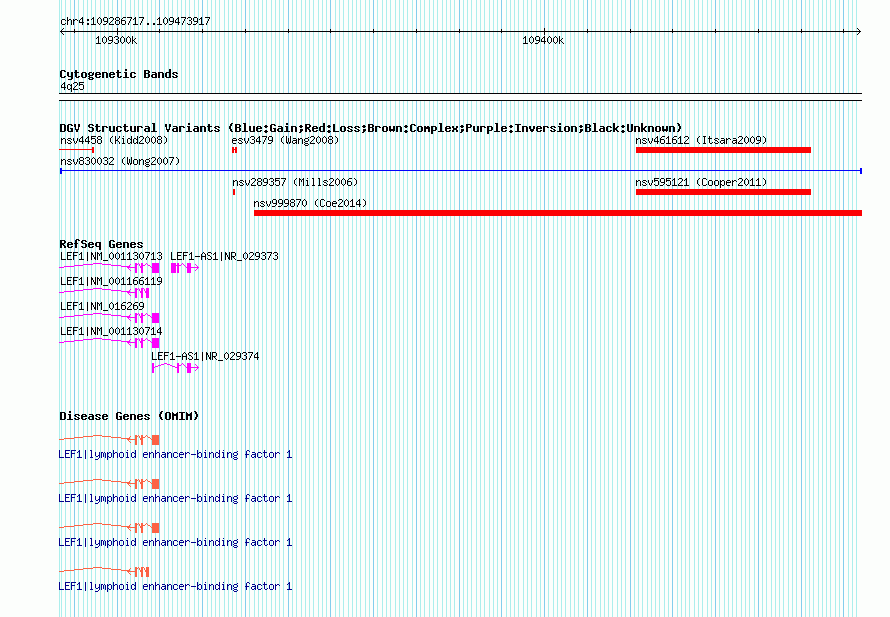Click the second OMIM LEF1 orange gene glyph

(x=110, y=484)
